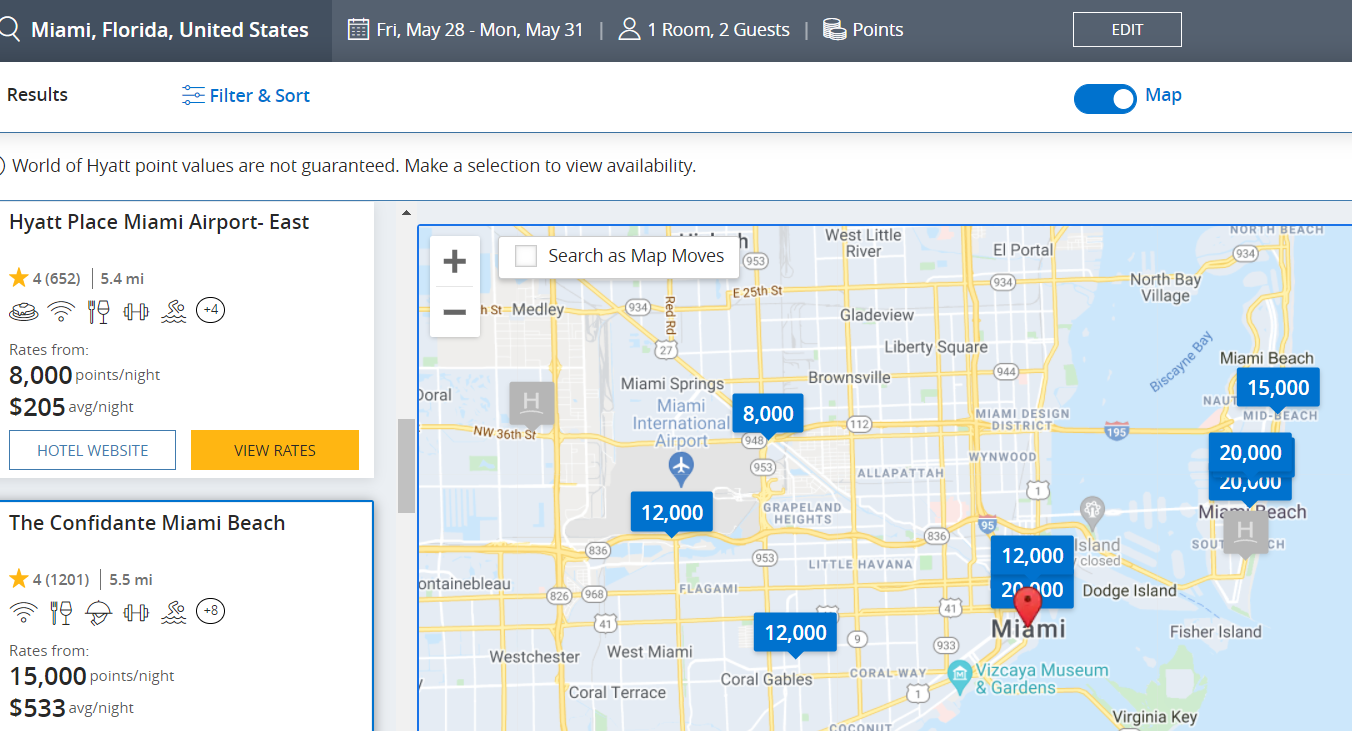Click Hyatt Place pool amenity icon

click(174, 311)
